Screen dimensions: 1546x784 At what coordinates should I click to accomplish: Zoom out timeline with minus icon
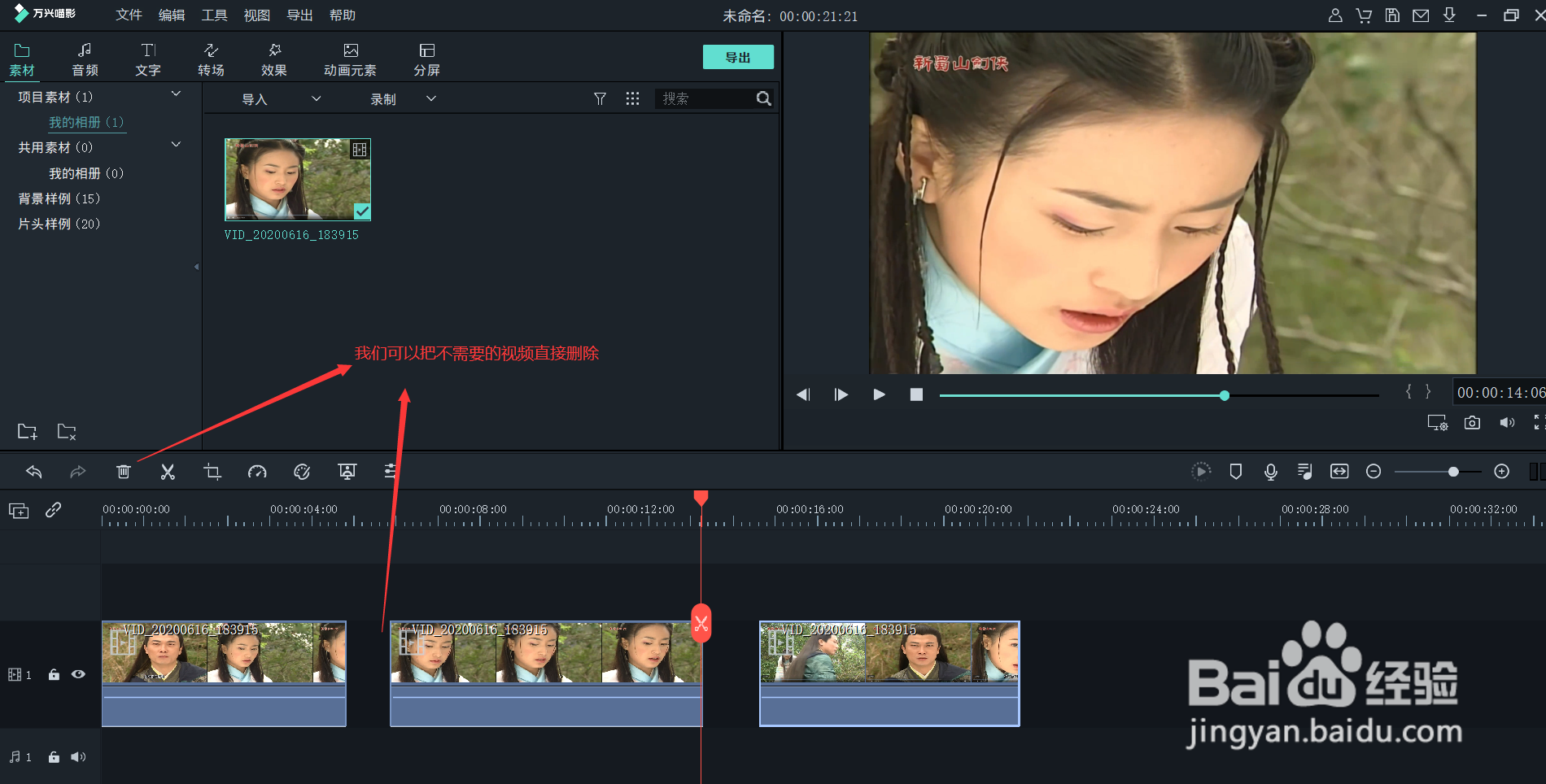tap(1373, 472)
